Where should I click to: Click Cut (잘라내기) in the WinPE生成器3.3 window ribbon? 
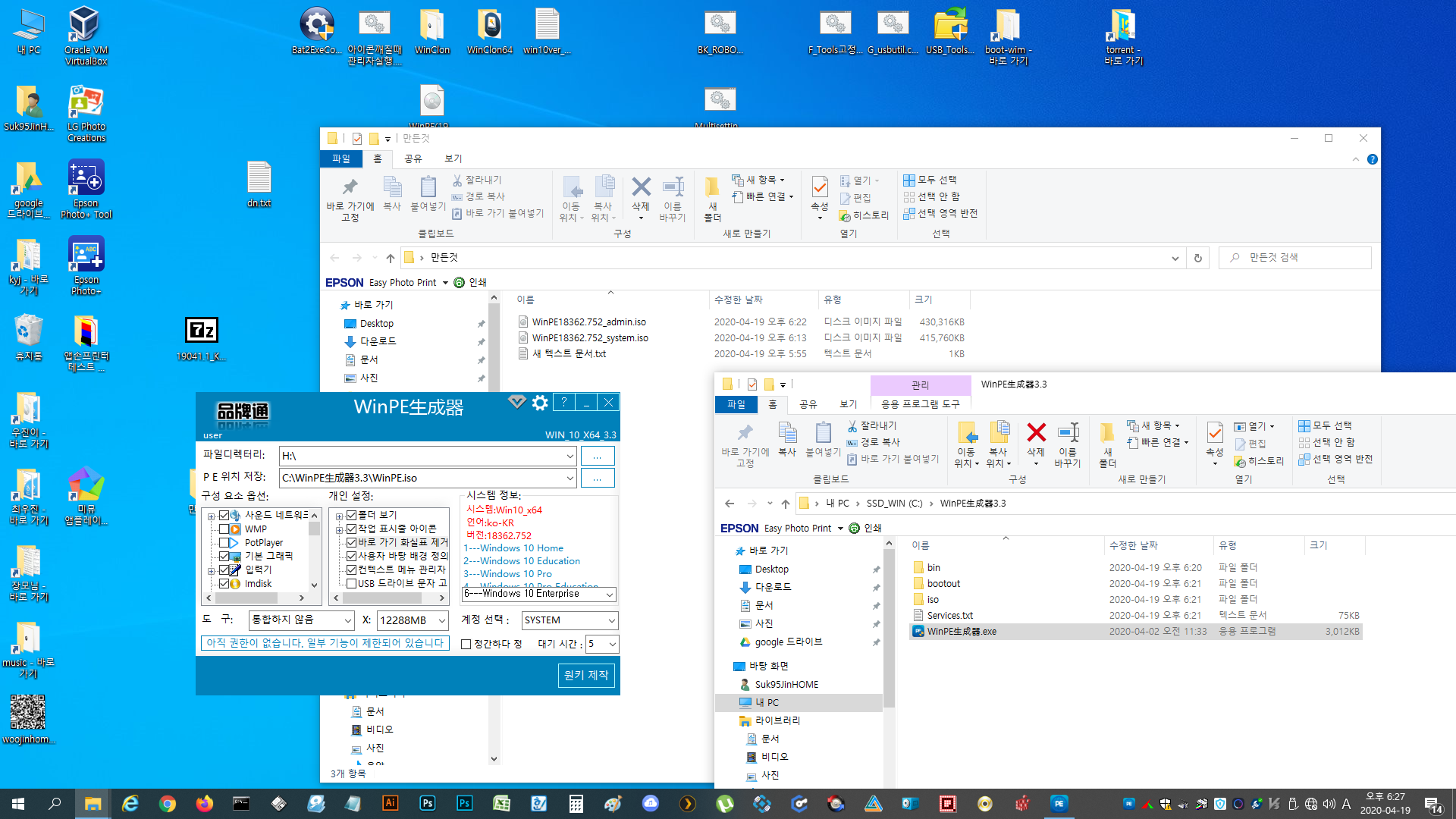tap(872, 425)
